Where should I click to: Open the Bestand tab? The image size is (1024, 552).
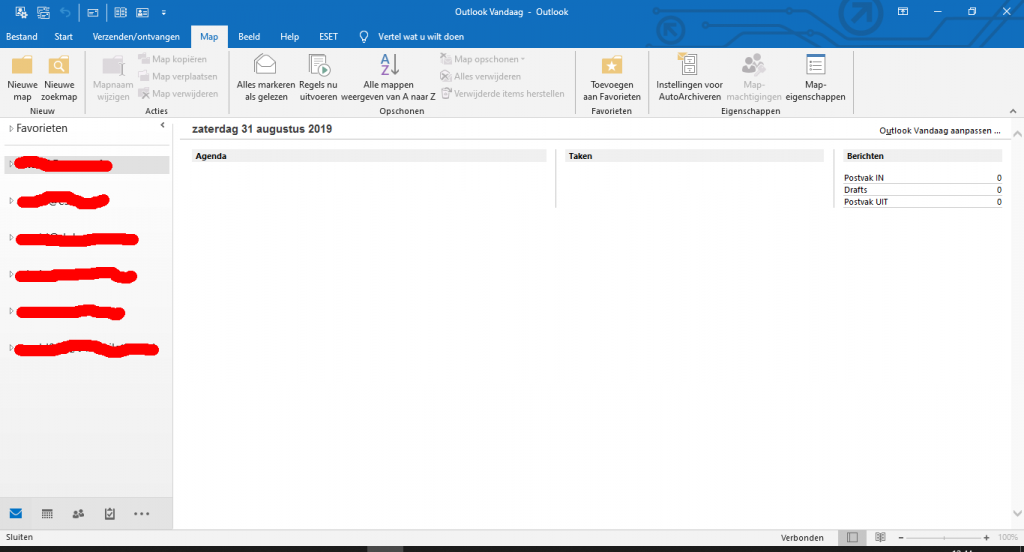click(x=22, y=37)
